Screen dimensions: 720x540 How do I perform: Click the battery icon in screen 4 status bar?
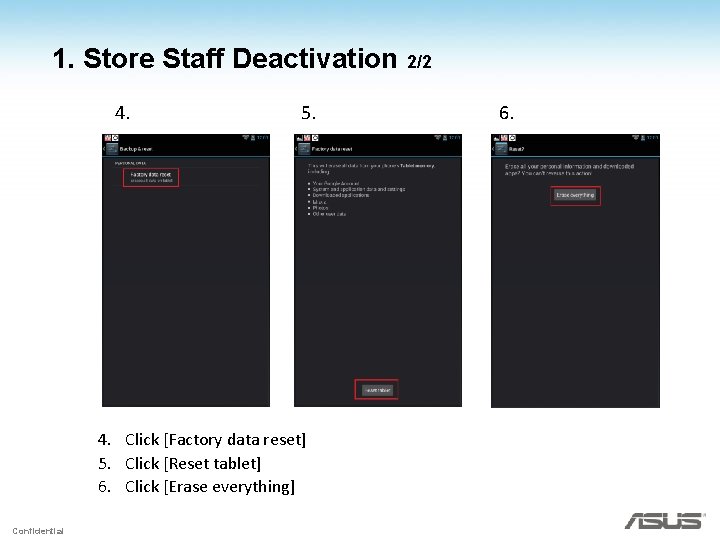point(253,138)
